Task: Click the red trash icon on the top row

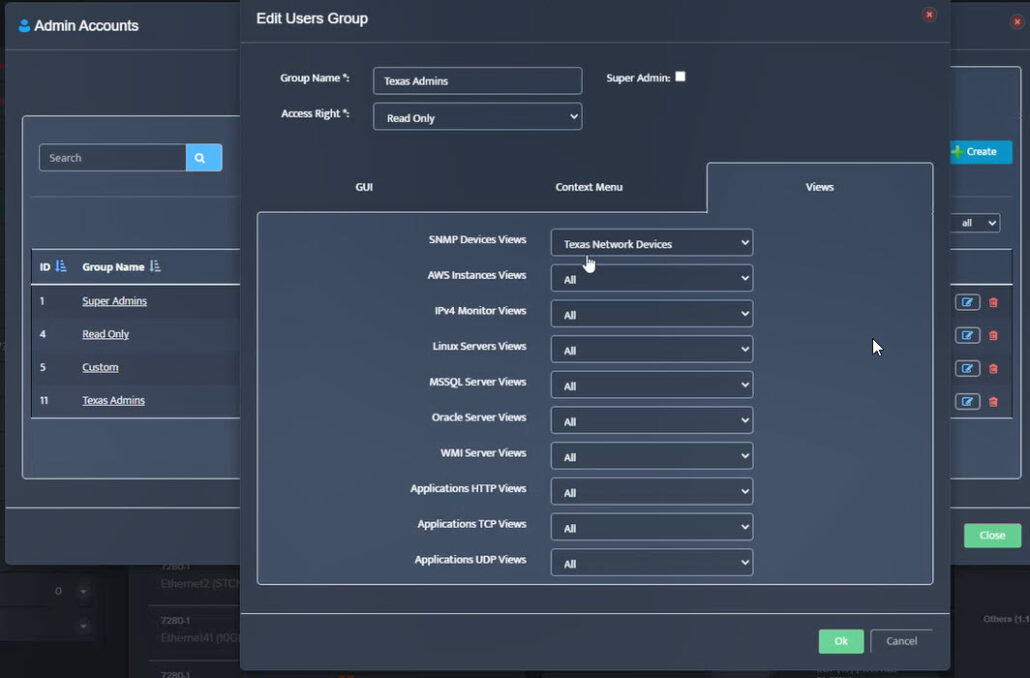Action: click(991, 302)
